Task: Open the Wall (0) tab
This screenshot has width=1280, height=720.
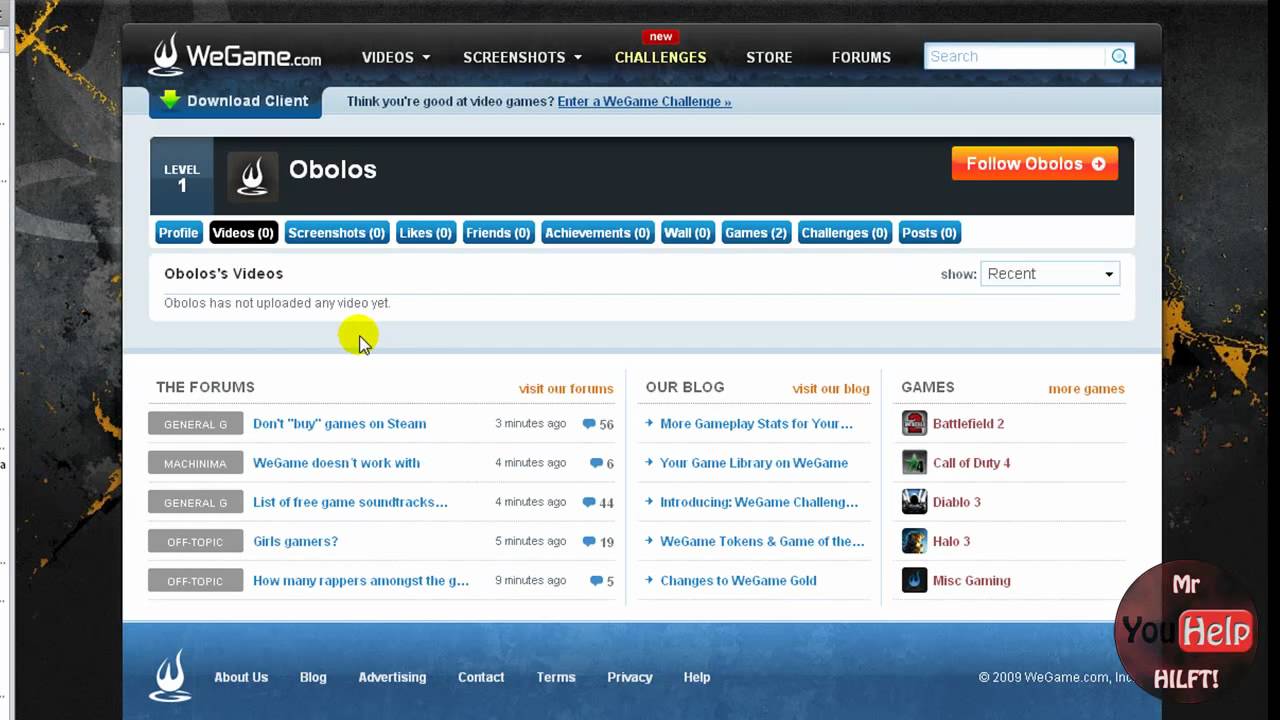Action: (687, 233)
